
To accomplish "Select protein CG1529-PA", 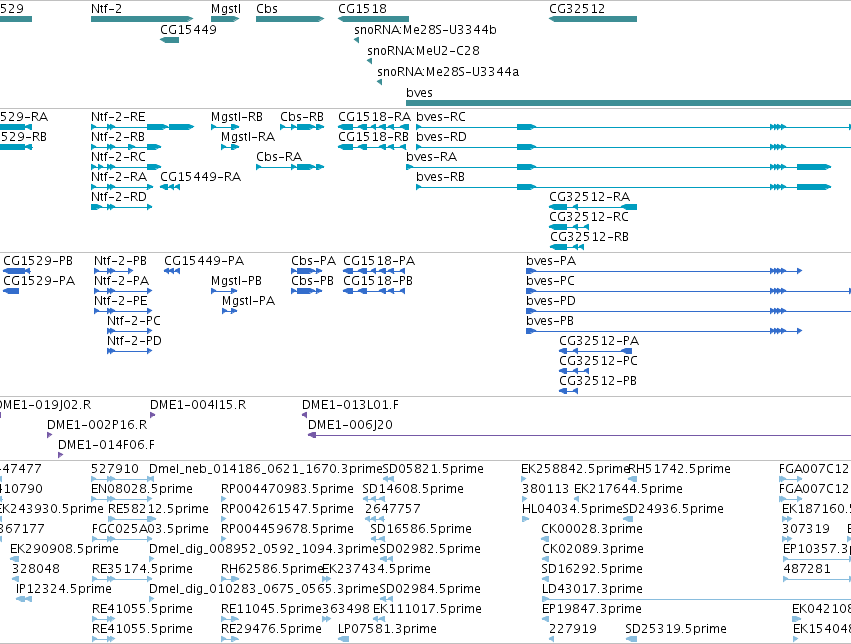I will click(x=11, y=291).
